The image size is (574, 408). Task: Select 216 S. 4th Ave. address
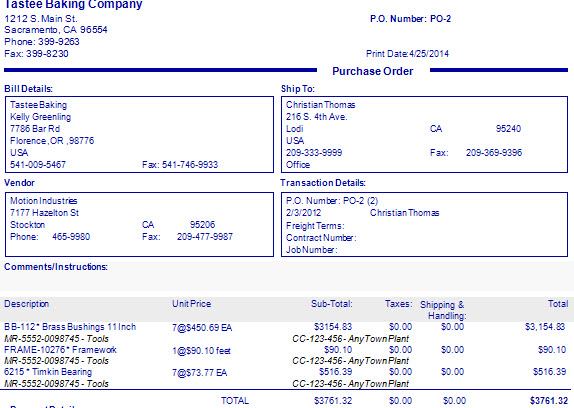point(316,117)
